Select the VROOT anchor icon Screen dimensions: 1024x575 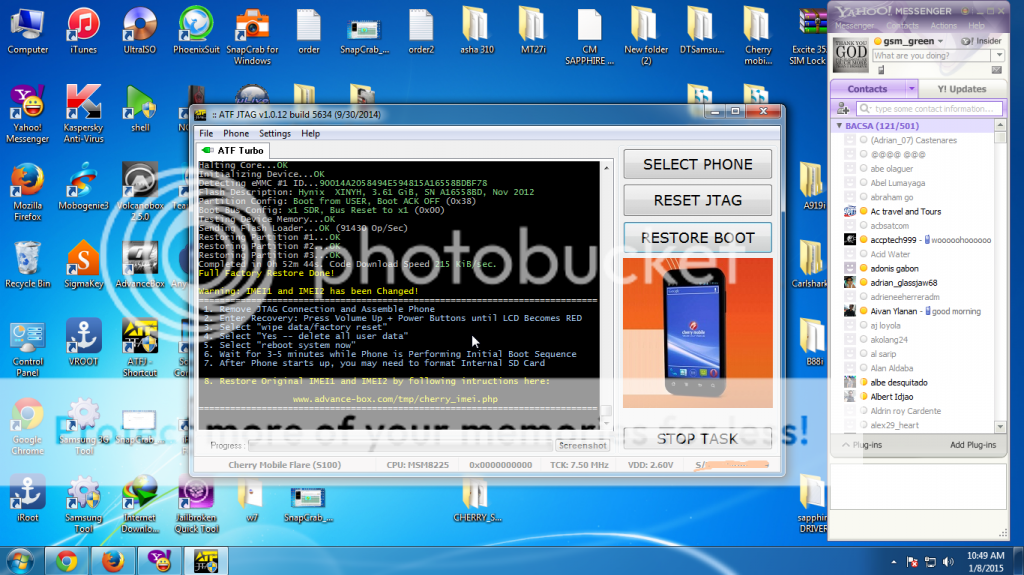tap(83, 338)
